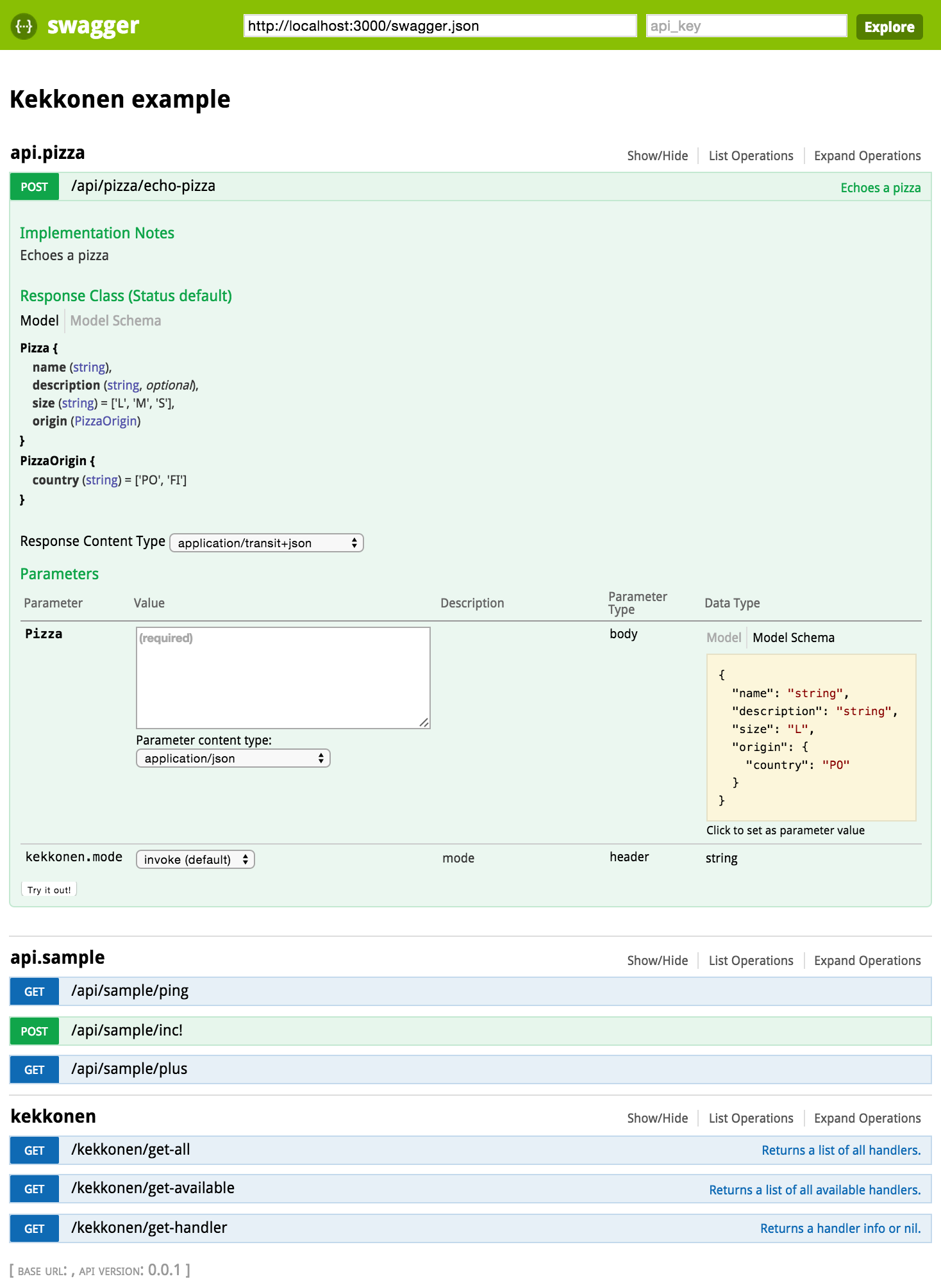Click the 'Implementation Notes' heading
Screen dimensions: 941x1288
[x=97, y=233]
